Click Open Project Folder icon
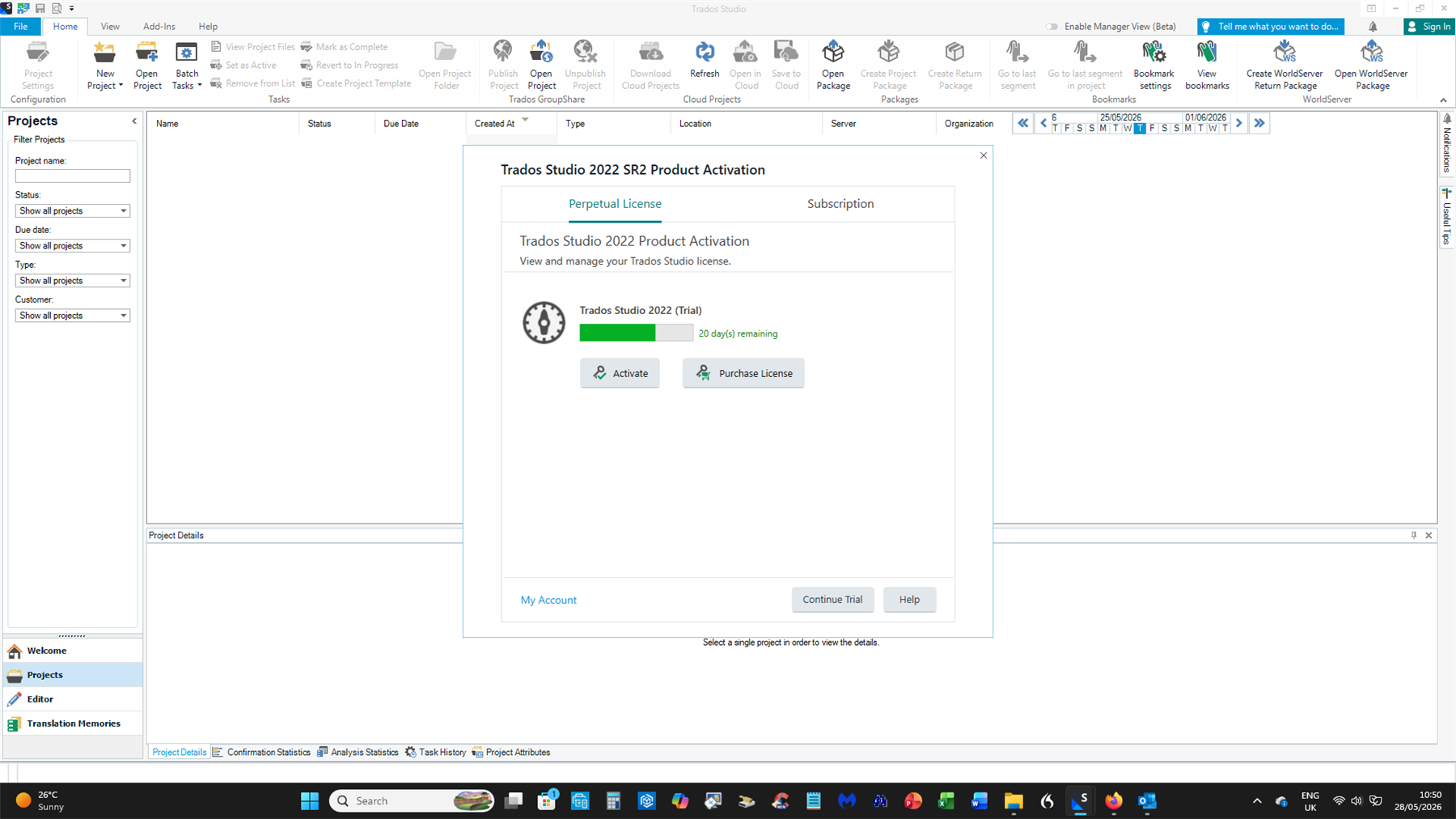 click(445, 66)
